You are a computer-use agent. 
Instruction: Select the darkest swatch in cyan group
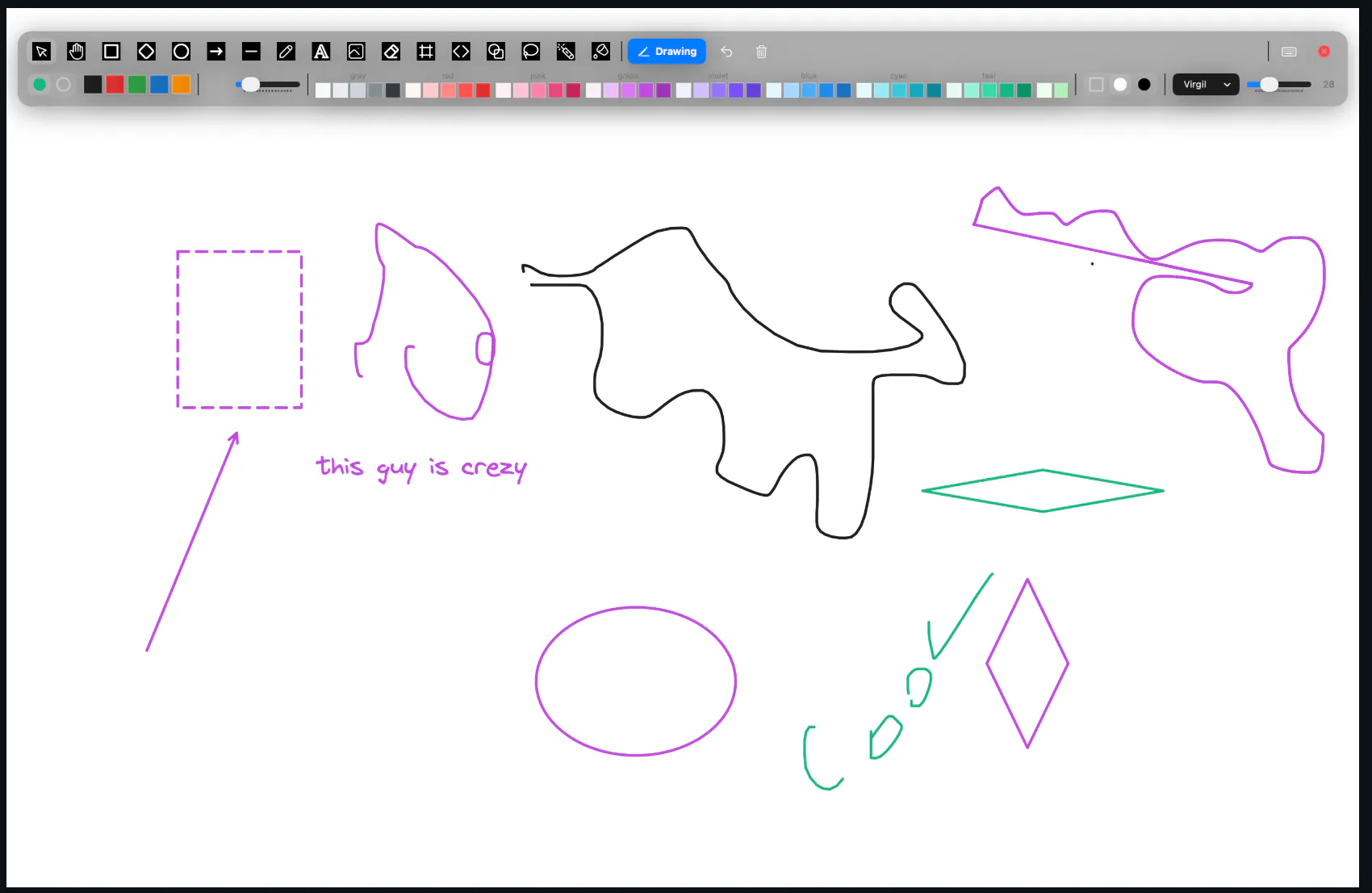tap(934, 90)
